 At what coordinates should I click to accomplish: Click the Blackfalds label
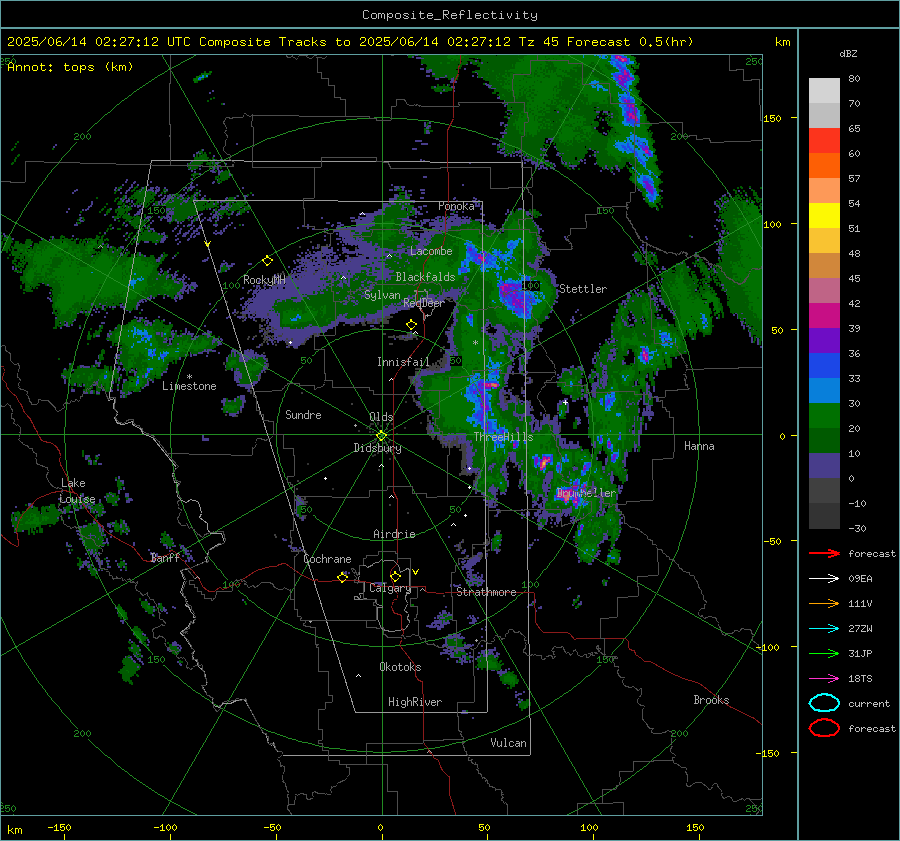tap(425, 277)
